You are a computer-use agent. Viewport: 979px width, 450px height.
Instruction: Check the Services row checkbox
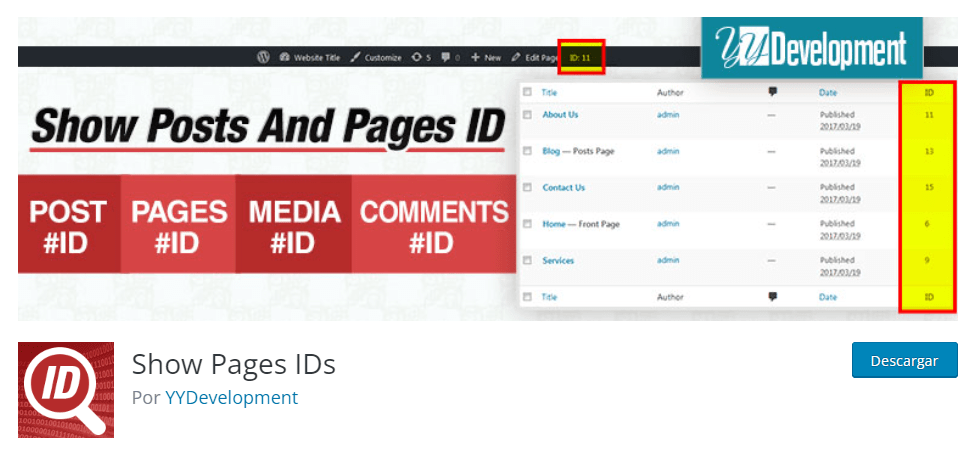pos(528,260)
